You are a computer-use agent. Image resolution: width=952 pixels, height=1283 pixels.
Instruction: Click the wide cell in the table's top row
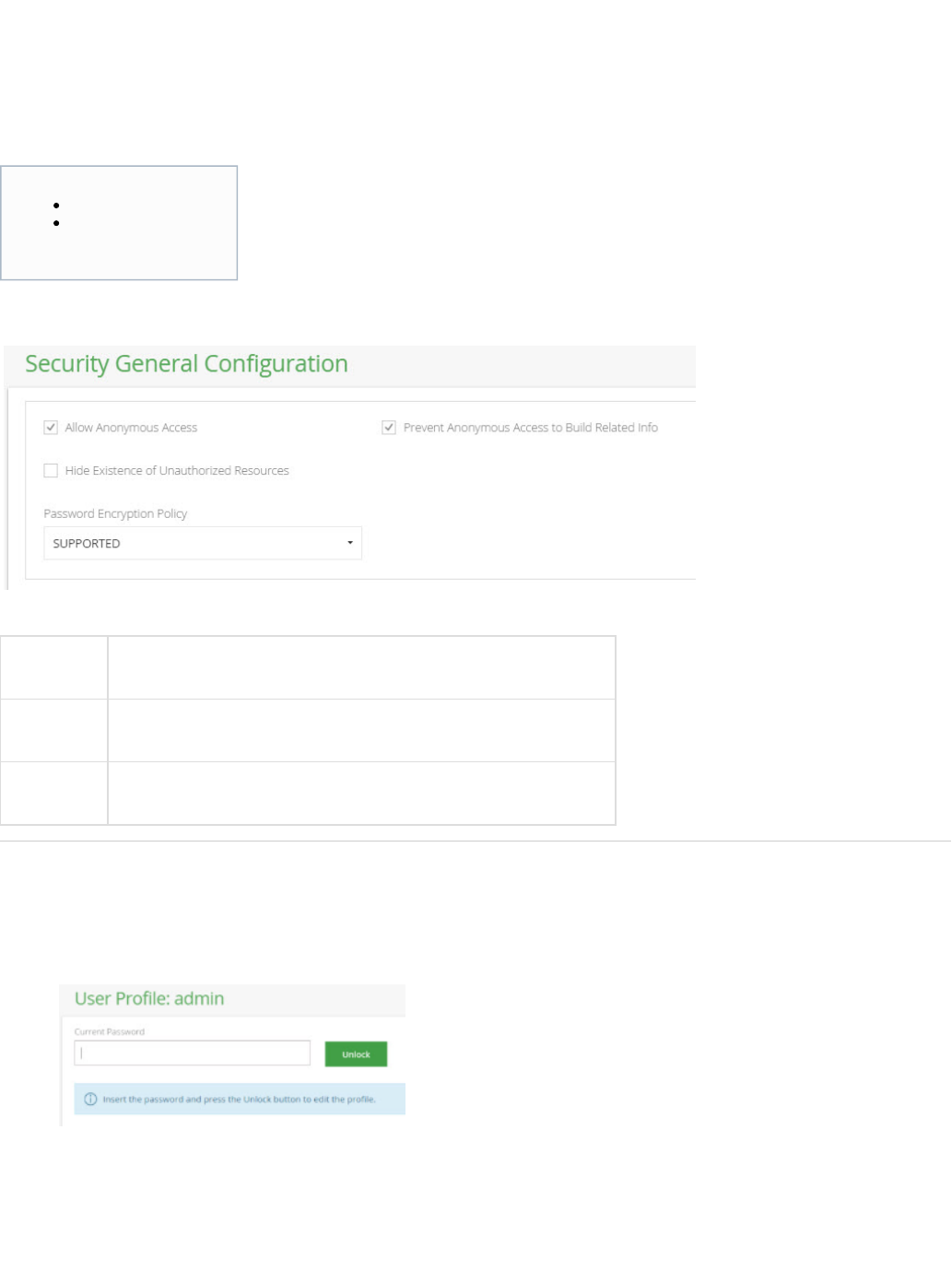[361, 667]
